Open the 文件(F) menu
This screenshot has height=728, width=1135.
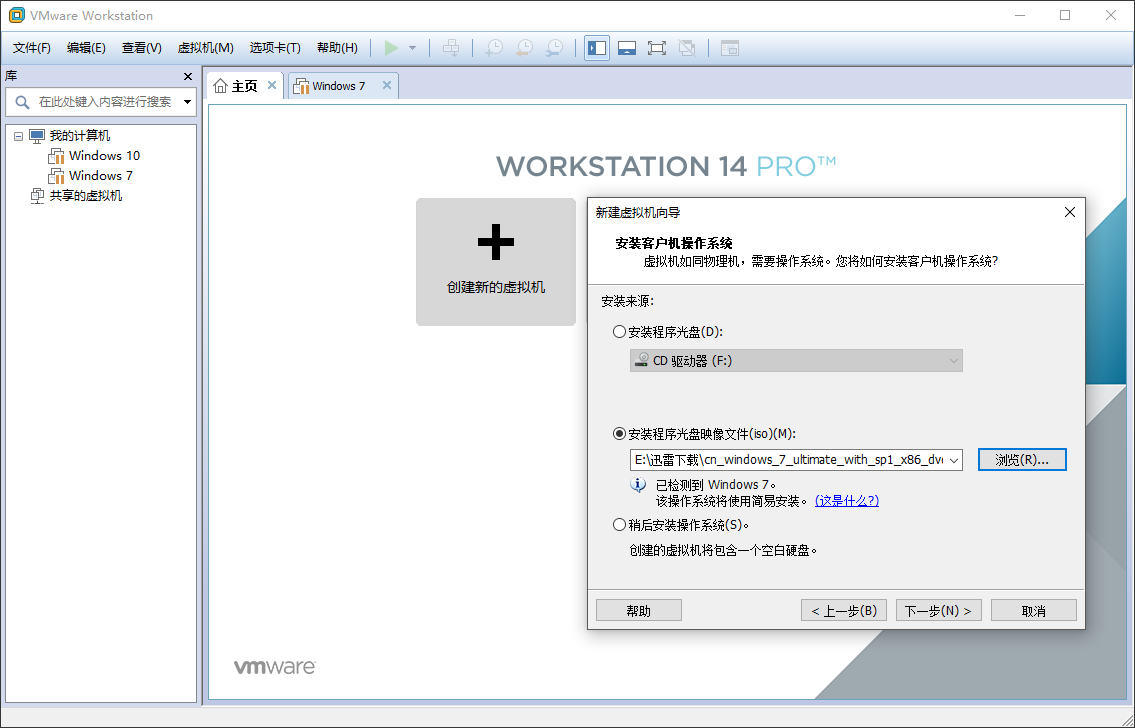[x=32, y=48]
